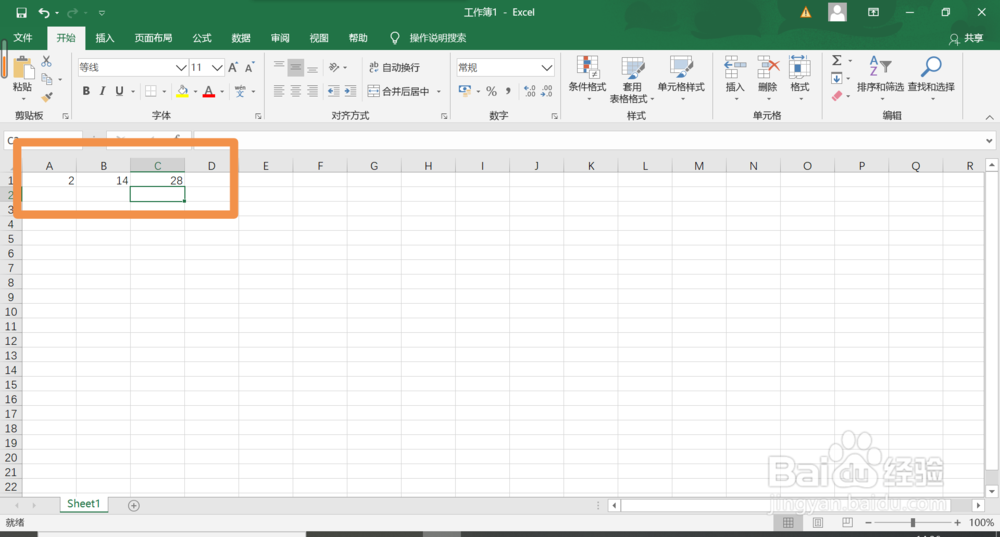Activate the Format Painter brush
Image resolution: width=1000 pixels, height=537 pixels.
point(47,97)
